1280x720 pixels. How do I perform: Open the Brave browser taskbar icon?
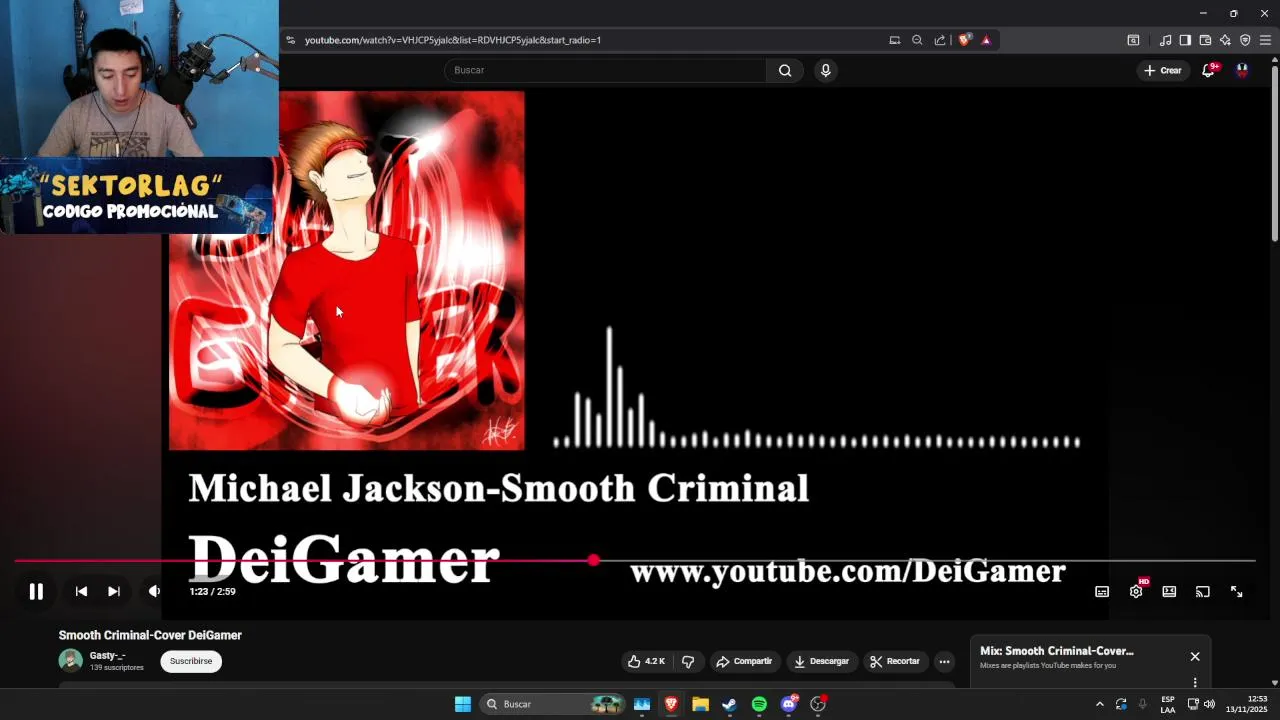pyautogui.click(x=671, y=704)
